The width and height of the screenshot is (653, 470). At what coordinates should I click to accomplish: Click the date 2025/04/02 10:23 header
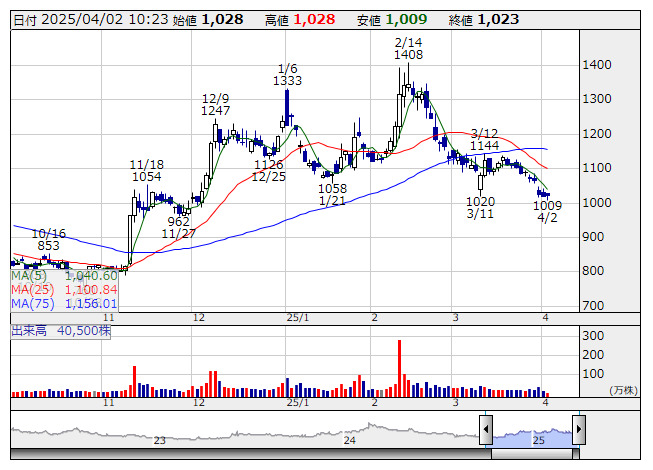91,20
